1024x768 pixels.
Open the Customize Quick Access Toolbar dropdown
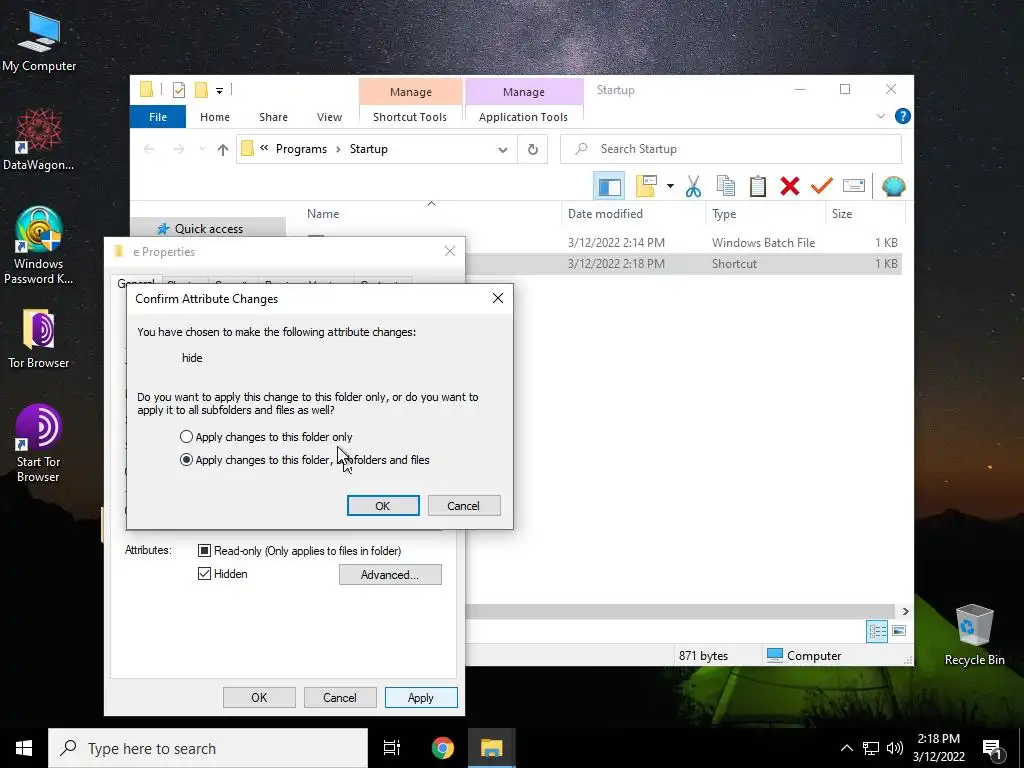[x=219, y=91]
